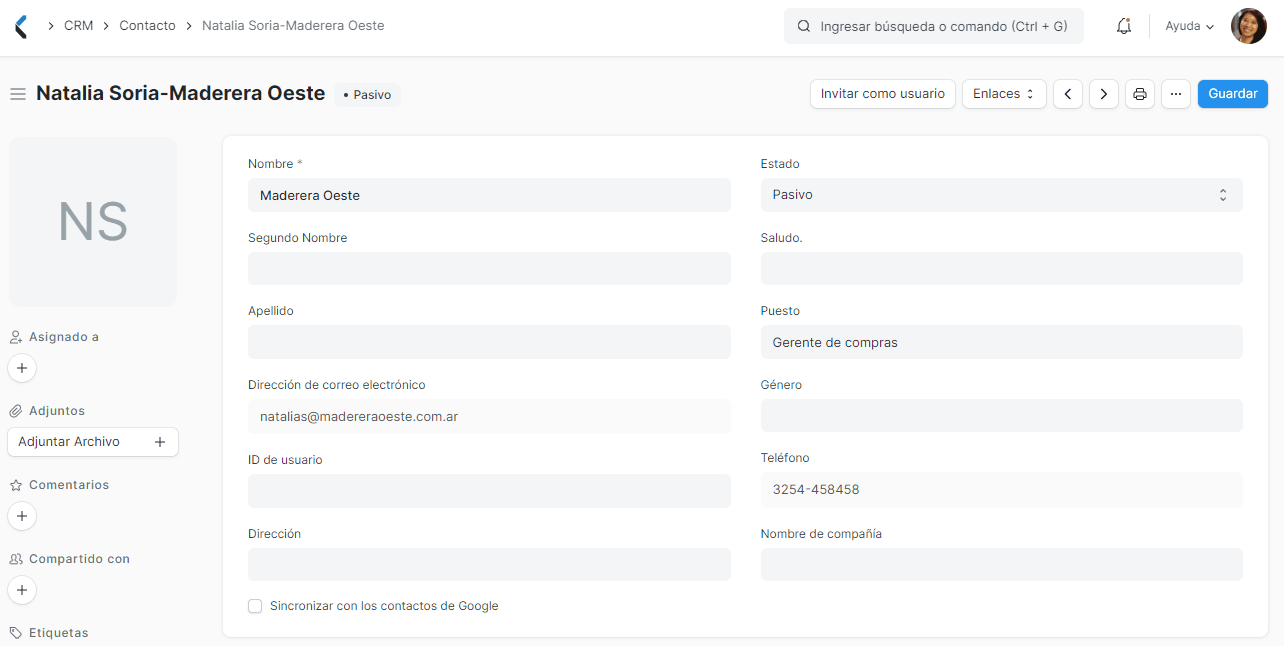The width and height of the screenshot is (1284, 646).
Task: Click the email natalias@madereraoeste.com.ar
Action: point(359,417)
